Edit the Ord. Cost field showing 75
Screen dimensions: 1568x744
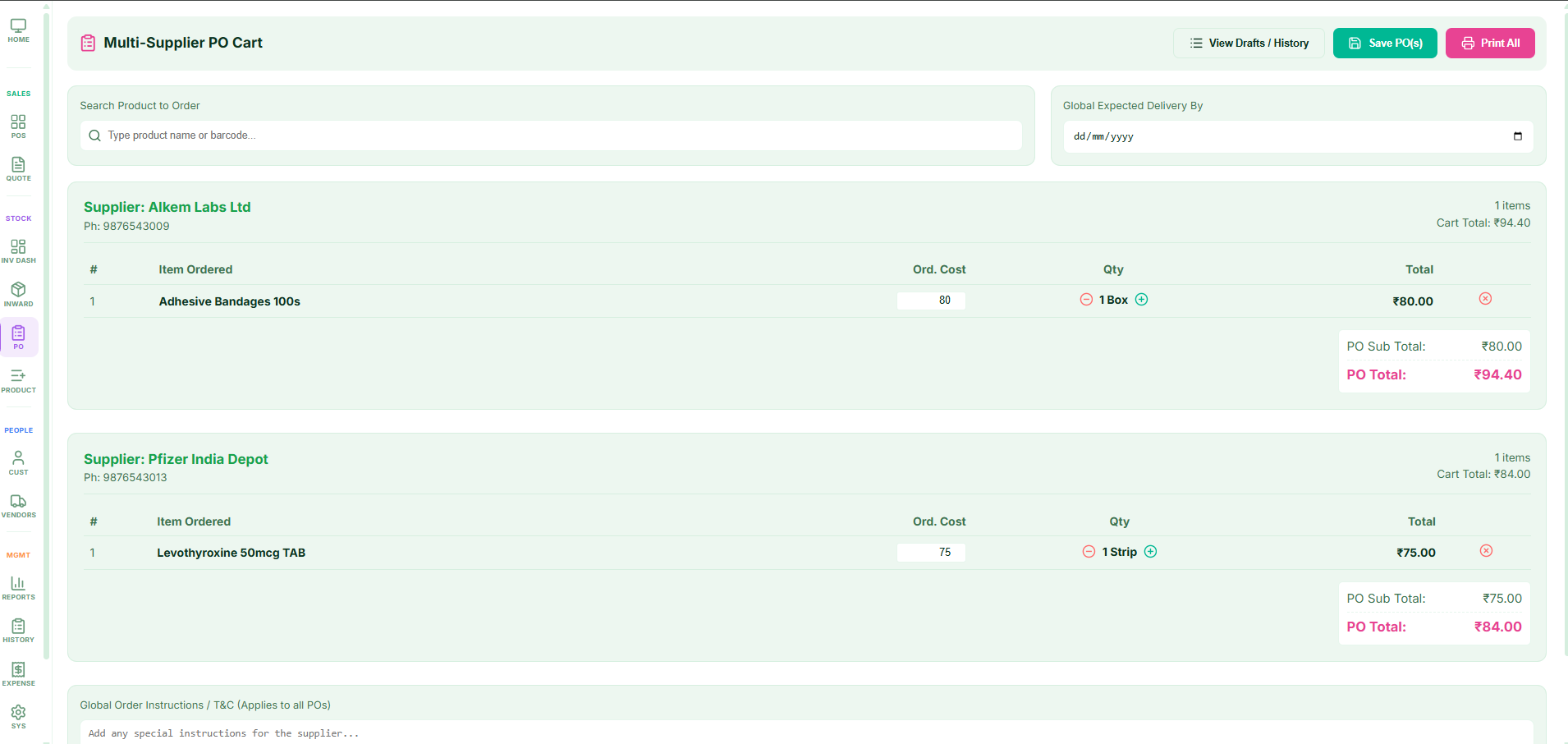coord(931,553)
